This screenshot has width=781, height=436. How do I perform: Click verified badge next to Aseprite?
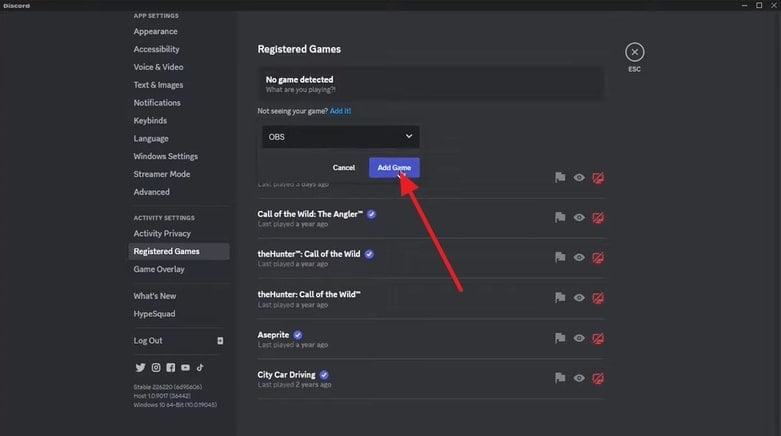[297, 335]
